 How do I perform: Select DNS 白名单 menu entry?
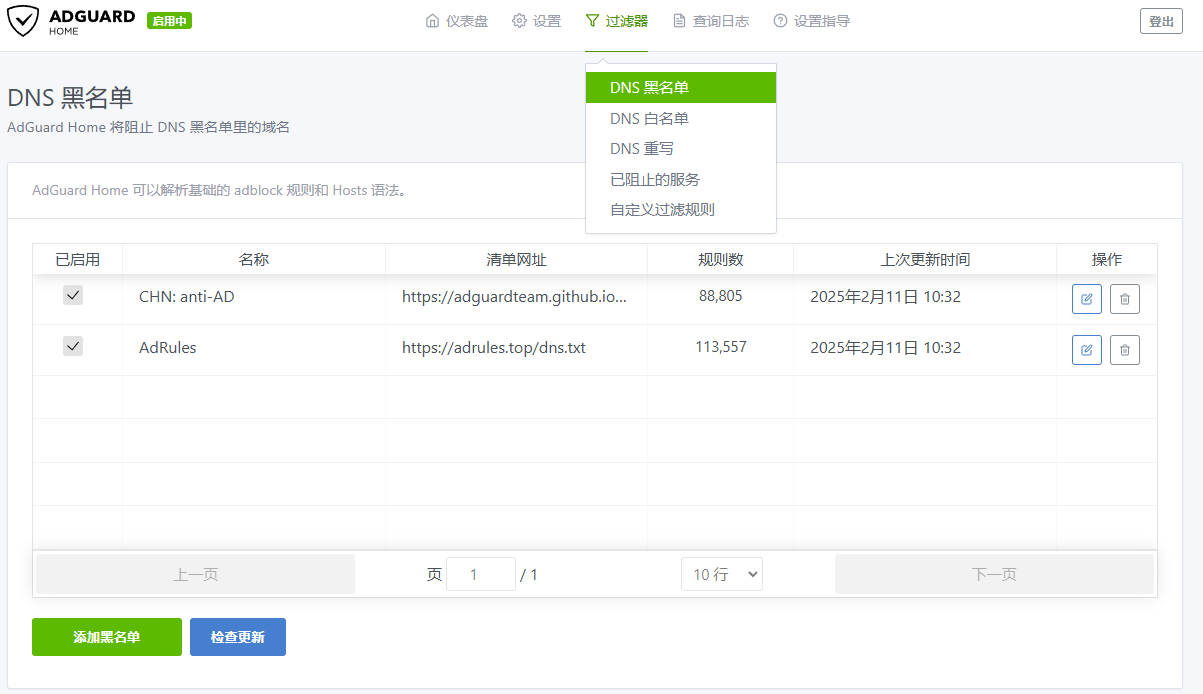(x=681, y=119)
